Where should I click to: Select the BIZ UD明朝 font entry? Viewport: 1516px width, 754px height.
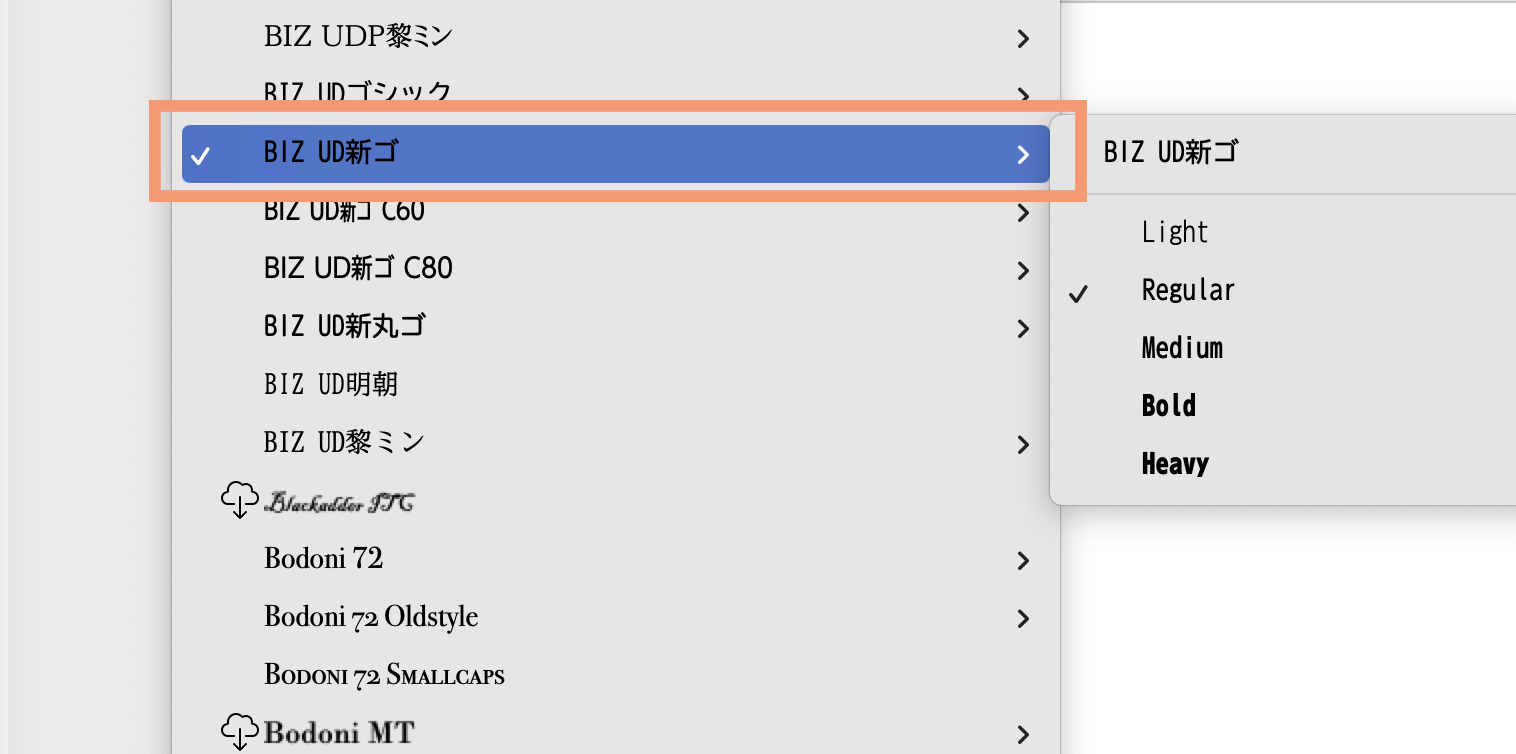point(331,384)
